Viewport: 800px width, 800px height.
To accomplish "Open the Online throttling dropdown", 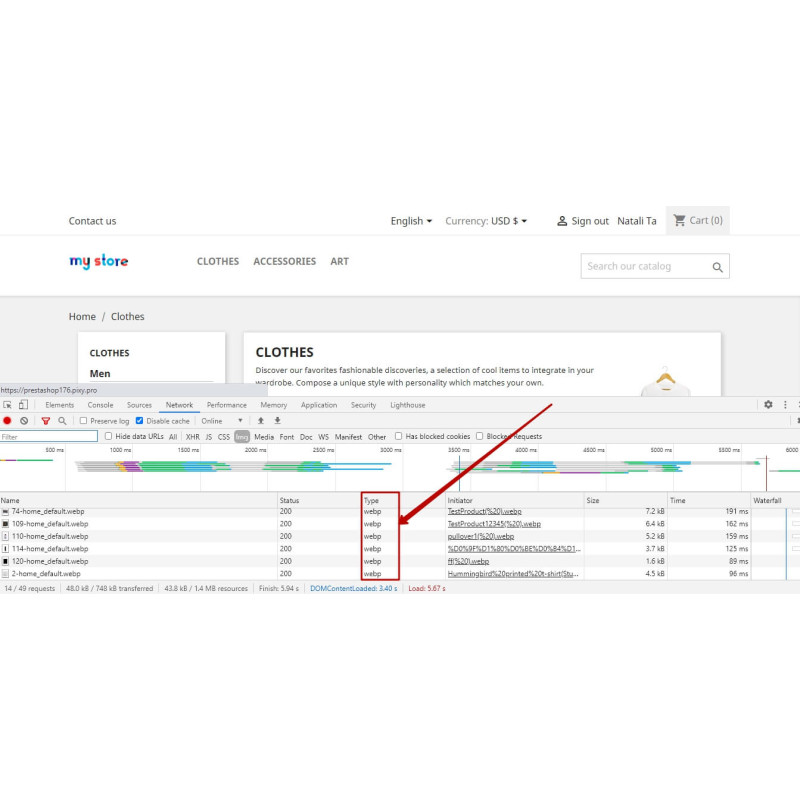I will (222, 421).
